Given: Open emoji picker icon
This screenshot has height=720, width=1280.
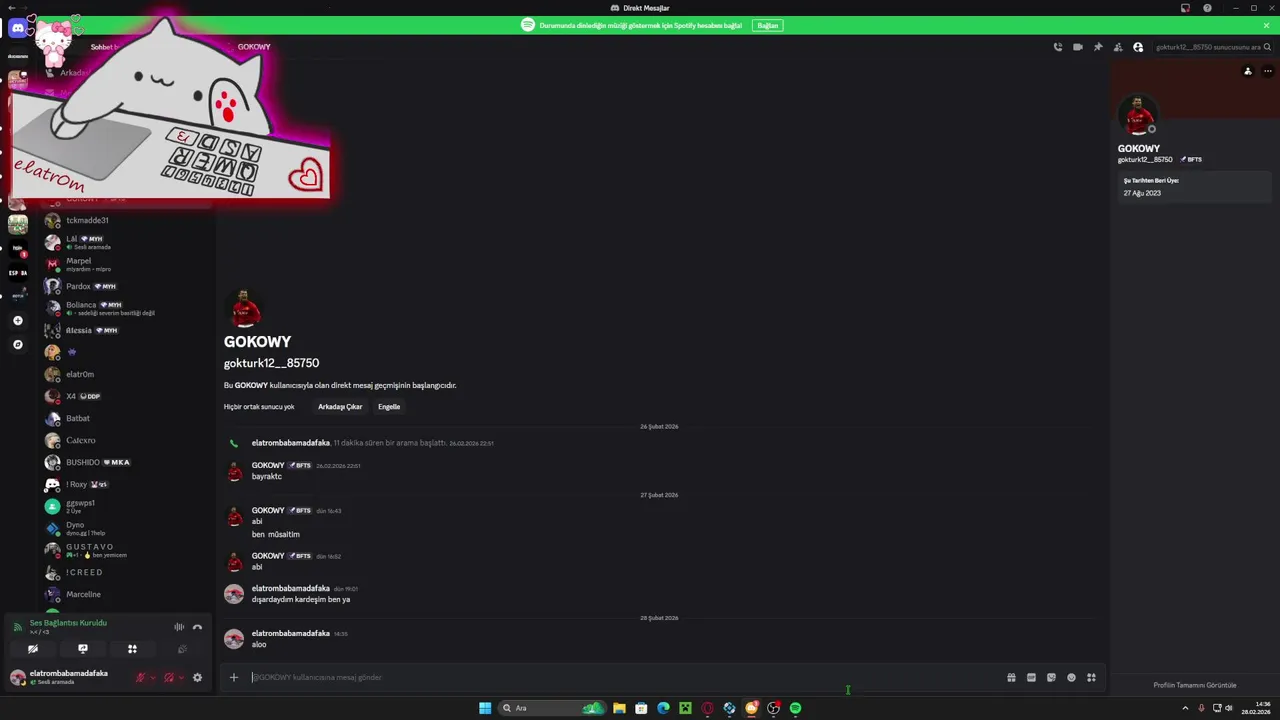Looking at the screenshot, I should 1071,677.
